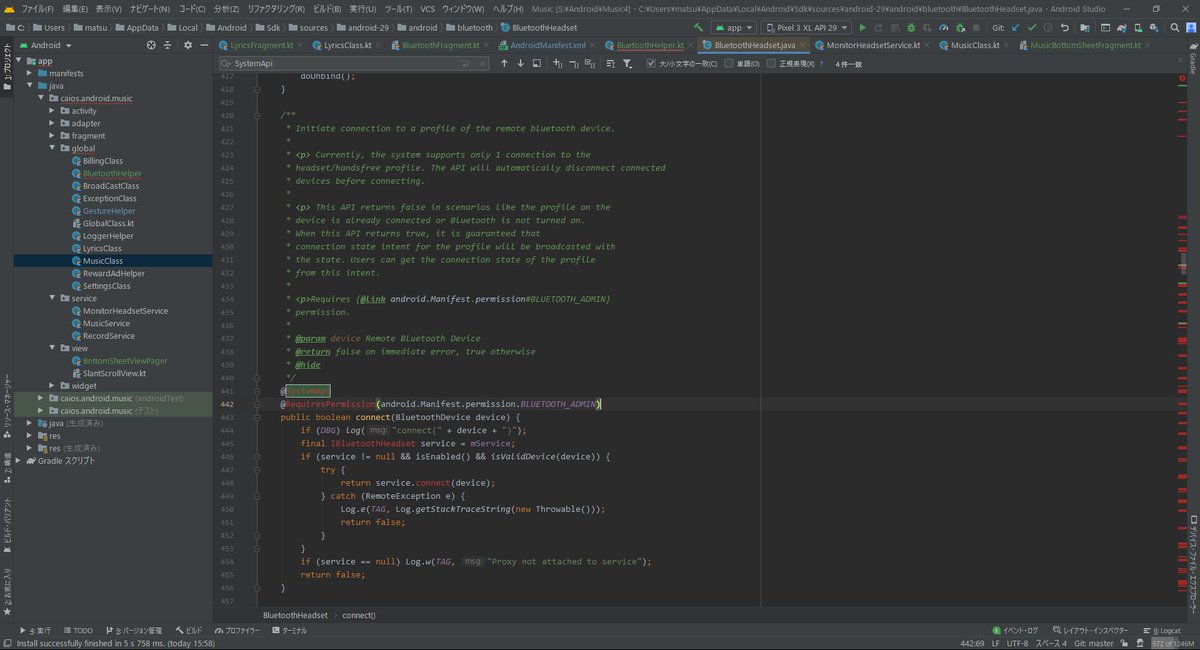Click the memory indicator in status bar
Screen dimensions: 1200x650
point(1172,643)
